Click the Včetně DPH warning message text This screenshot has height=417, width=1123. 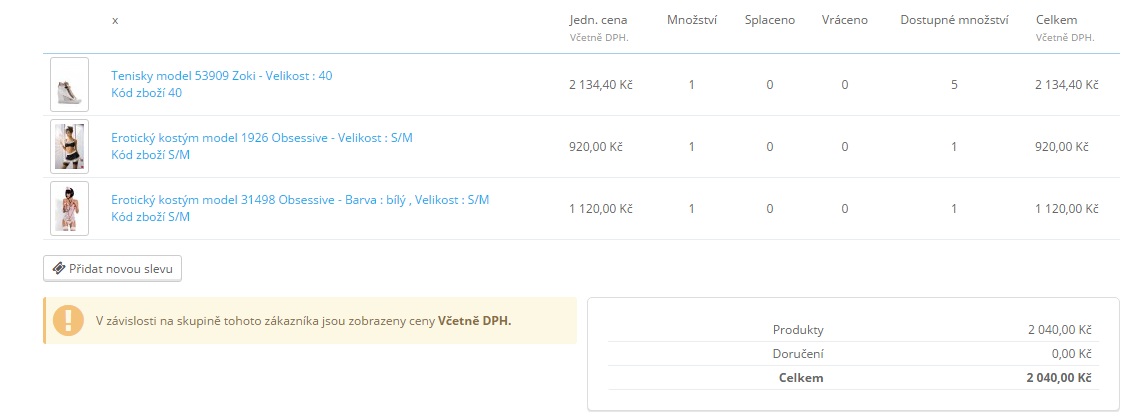pyautogui.click(x=303, y=321)
